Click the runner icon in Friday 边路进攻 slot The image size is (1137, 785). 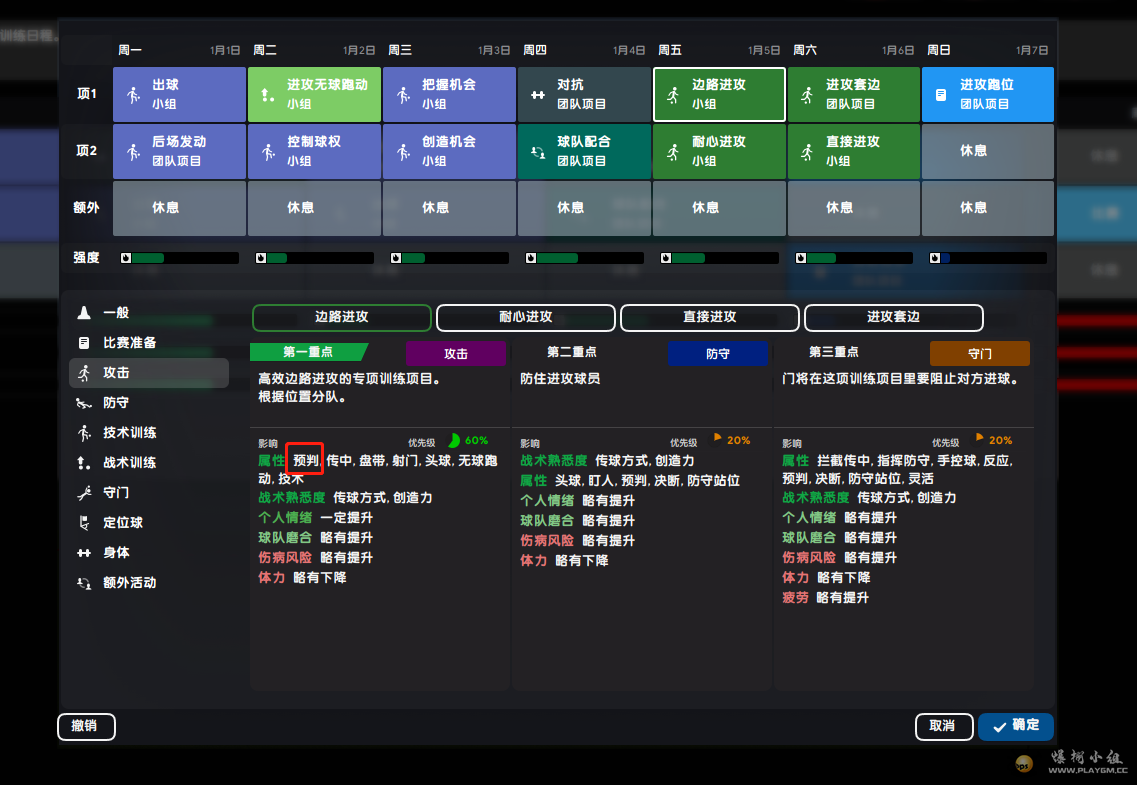pos(673,95)
